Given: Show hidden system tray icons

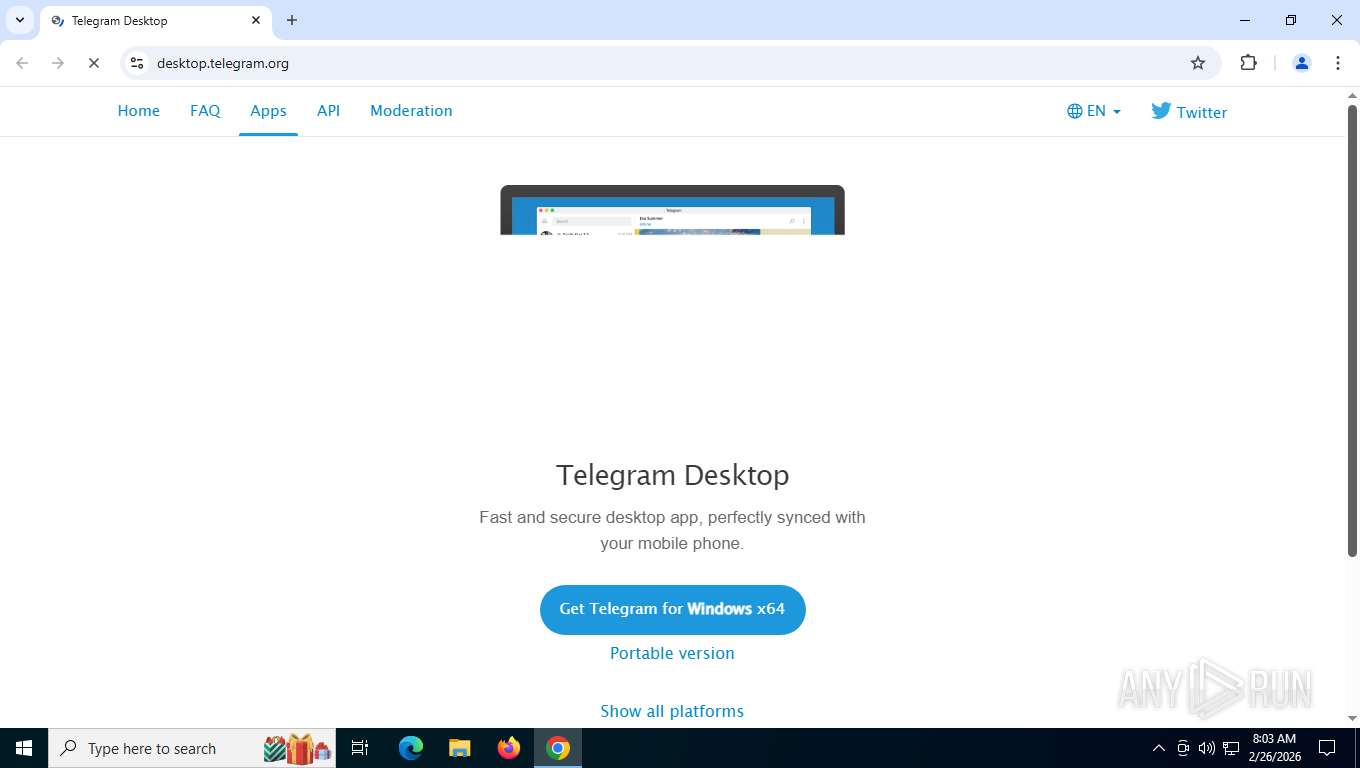Looking at the screenshot, I should (1159, 748).
